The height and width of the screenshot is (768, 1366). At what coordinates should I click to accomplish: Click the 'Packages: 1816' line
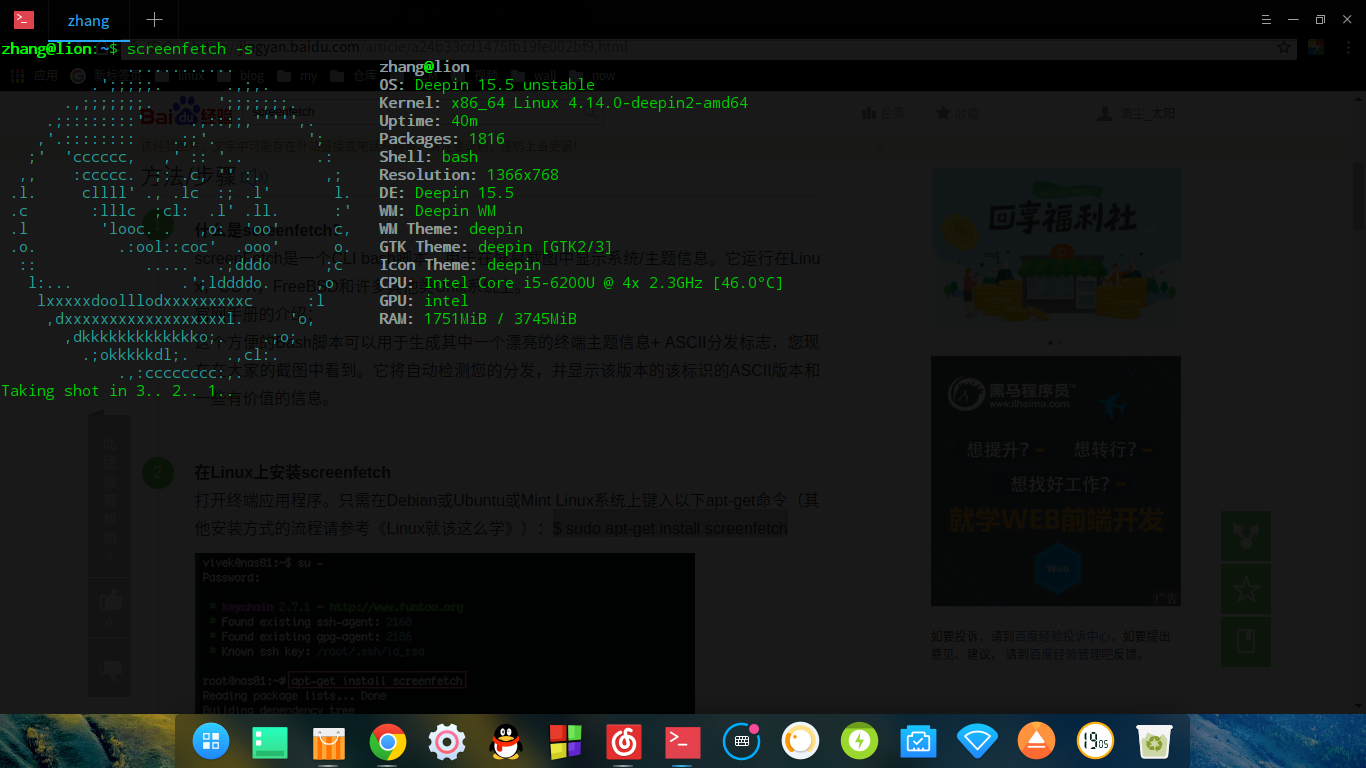[442, 139]
